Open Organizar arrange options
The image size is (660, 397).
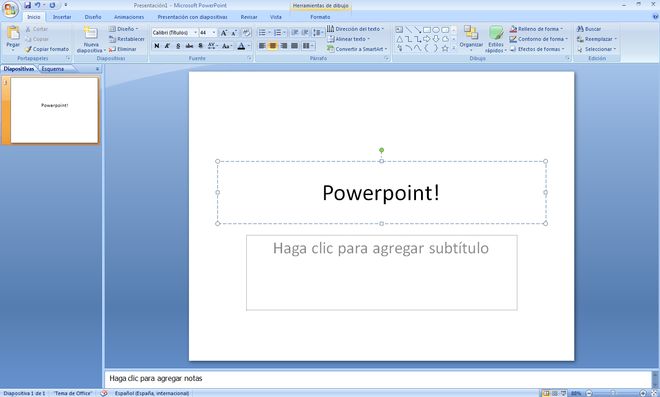click(471, 38)
